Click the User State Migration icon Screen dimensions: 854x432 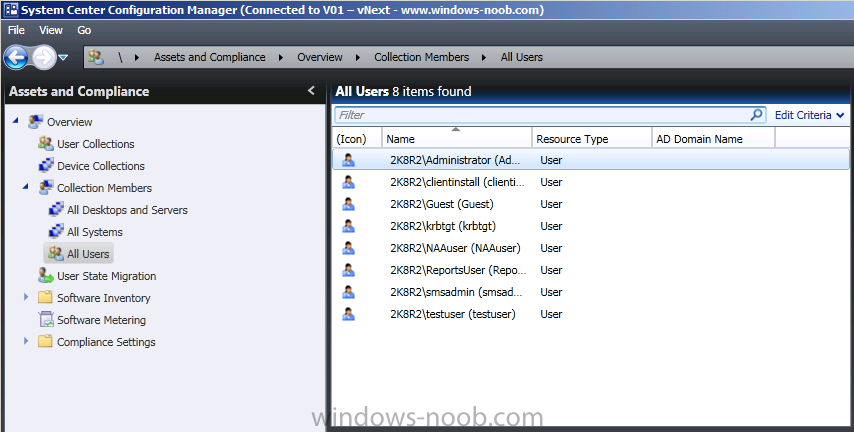pos(46,276)
